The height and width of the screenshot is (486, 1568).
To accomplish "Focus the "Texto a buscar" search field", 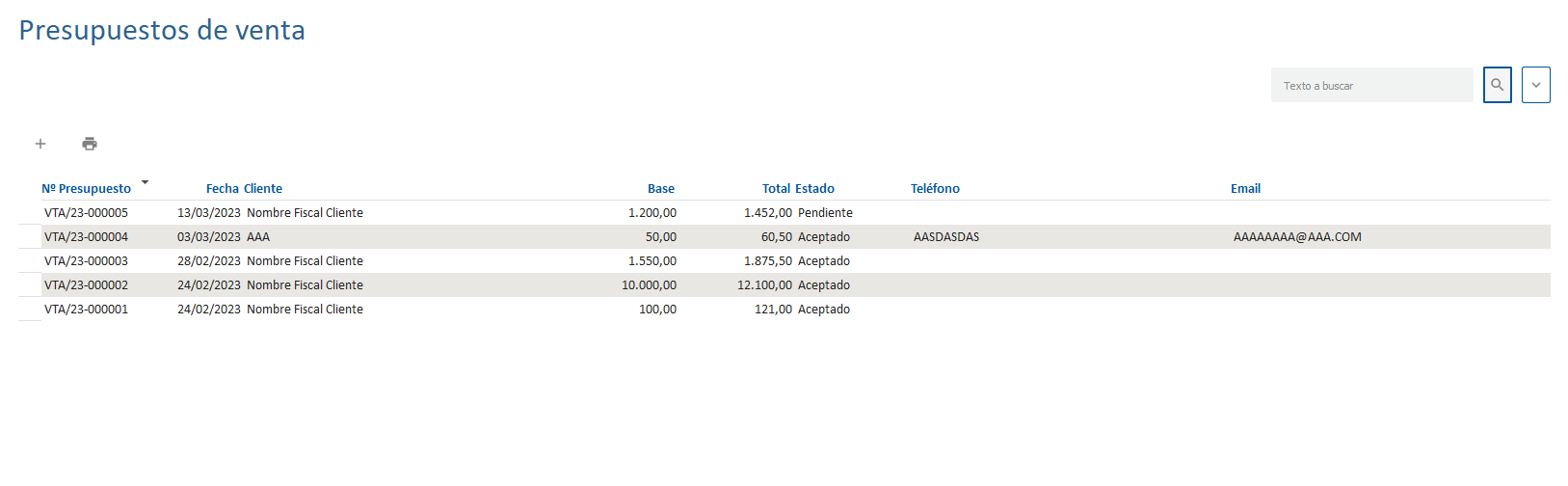I will (1371, 86).
